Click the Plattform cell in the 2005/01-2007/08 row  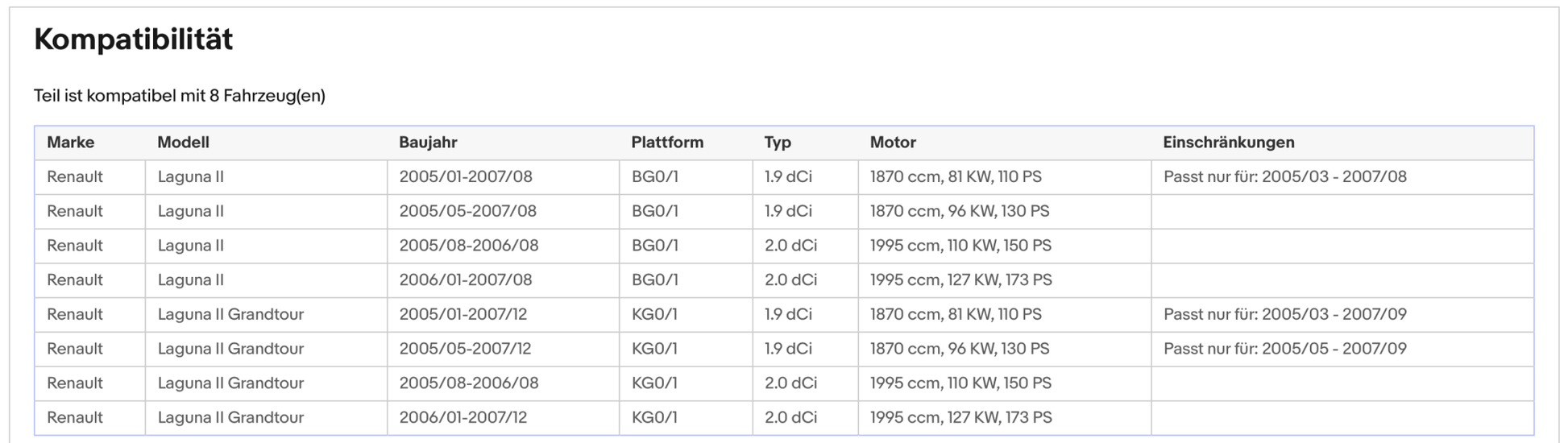click(655, 177)
